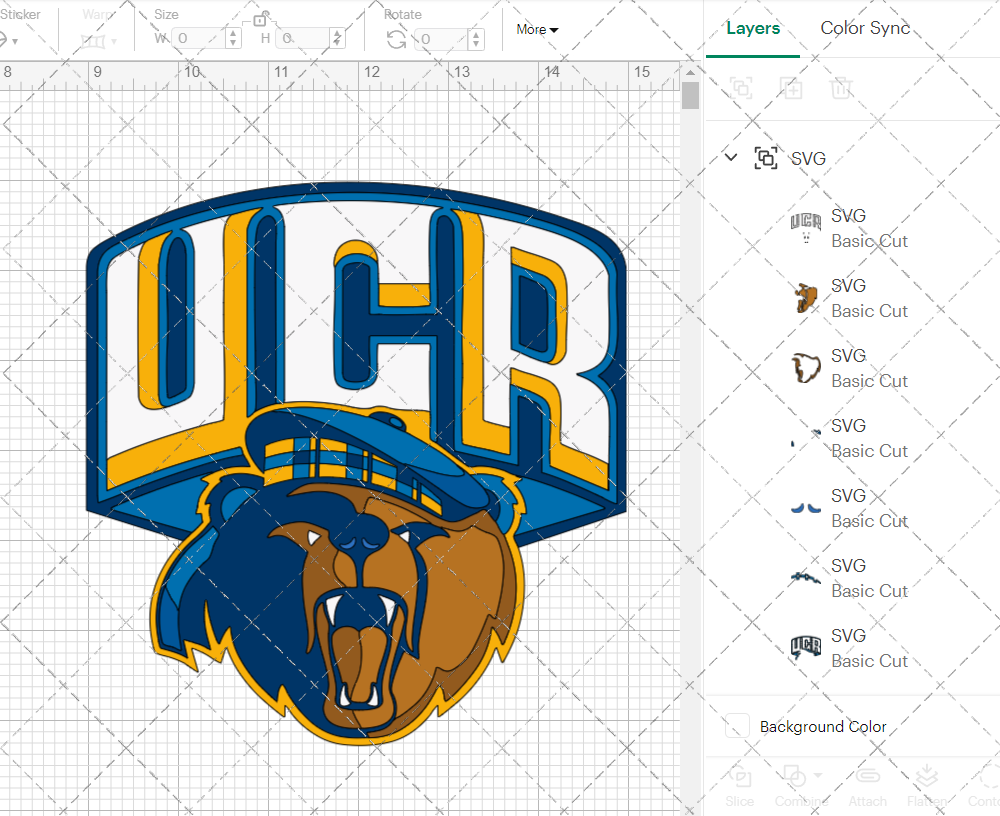Click inside the Width input field
The image size is (1000, 816).
(x=200, y=38)
